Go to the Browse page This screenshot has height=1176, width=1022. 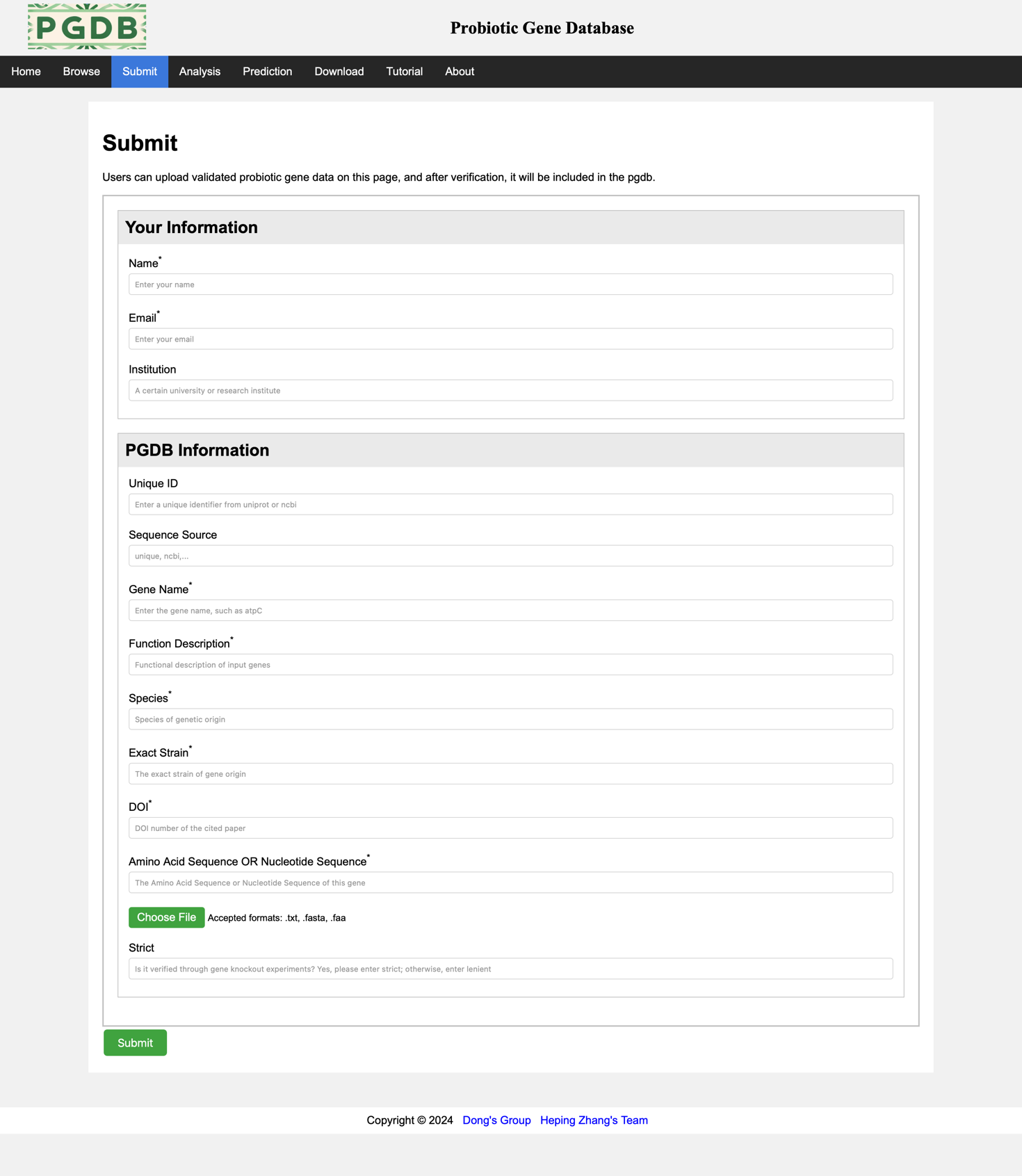[x=81, y=72]
